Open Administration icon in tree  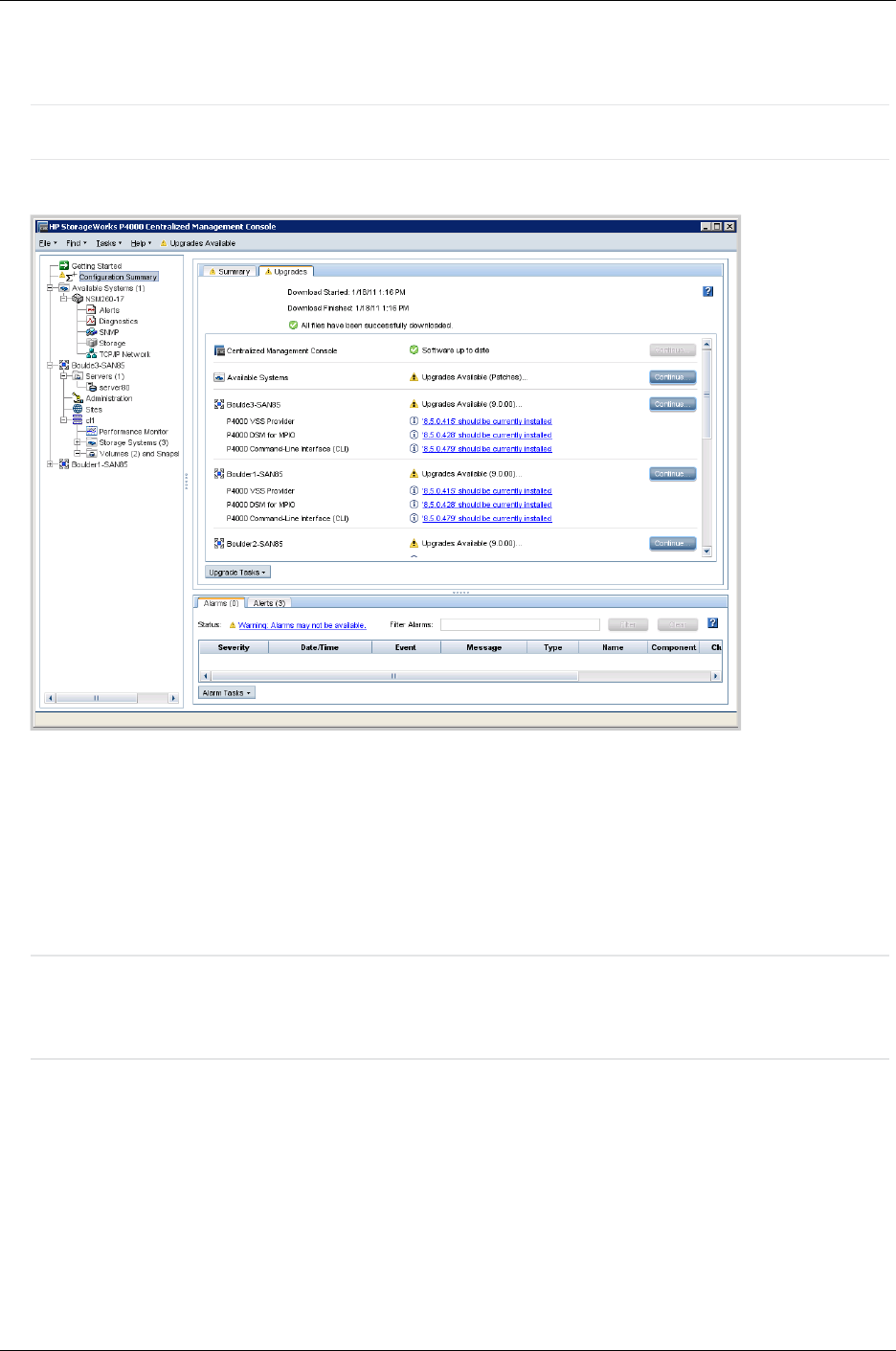pyautogui.click(x=78, y=398)
